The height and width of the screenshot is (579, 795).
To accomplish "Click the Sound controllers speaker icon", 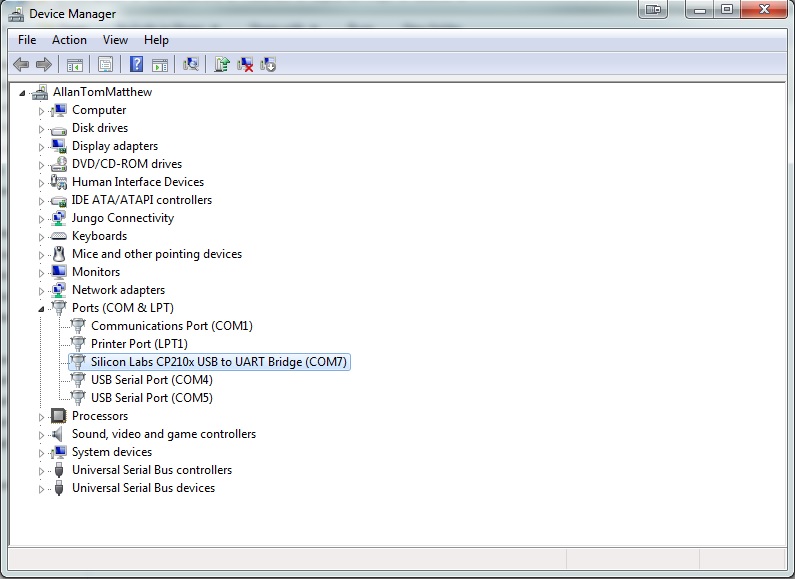I will tap(58, 434).
